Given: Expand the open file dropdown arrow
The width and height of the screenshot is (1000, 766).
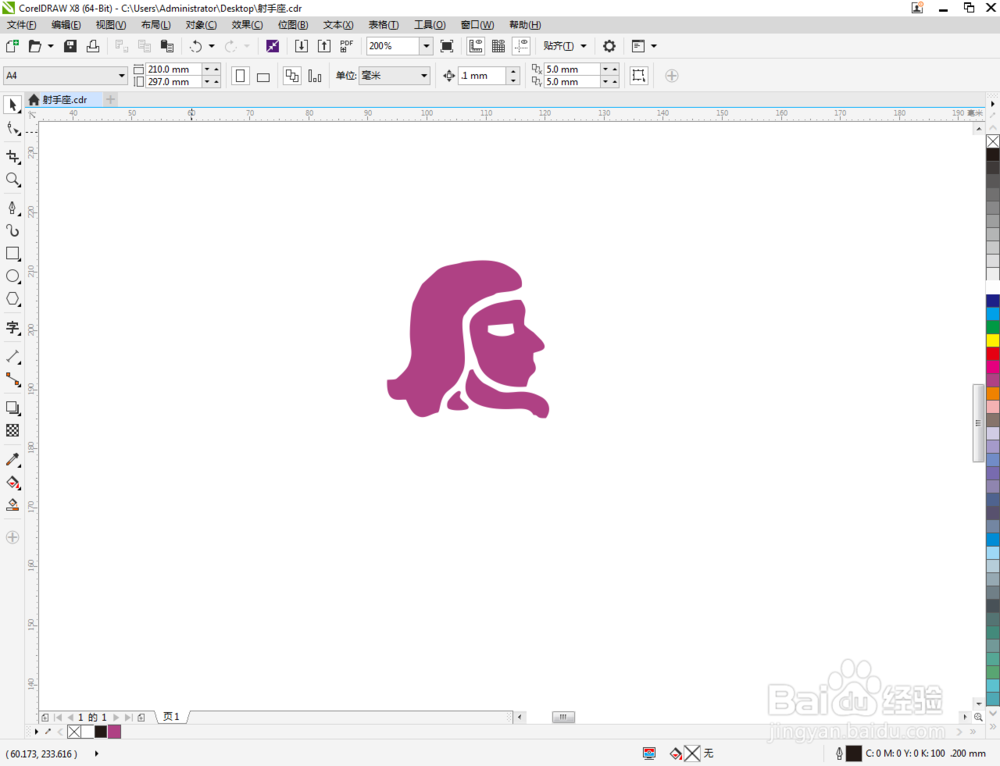Looking at the screenshot, I should (x=50, y=46).
